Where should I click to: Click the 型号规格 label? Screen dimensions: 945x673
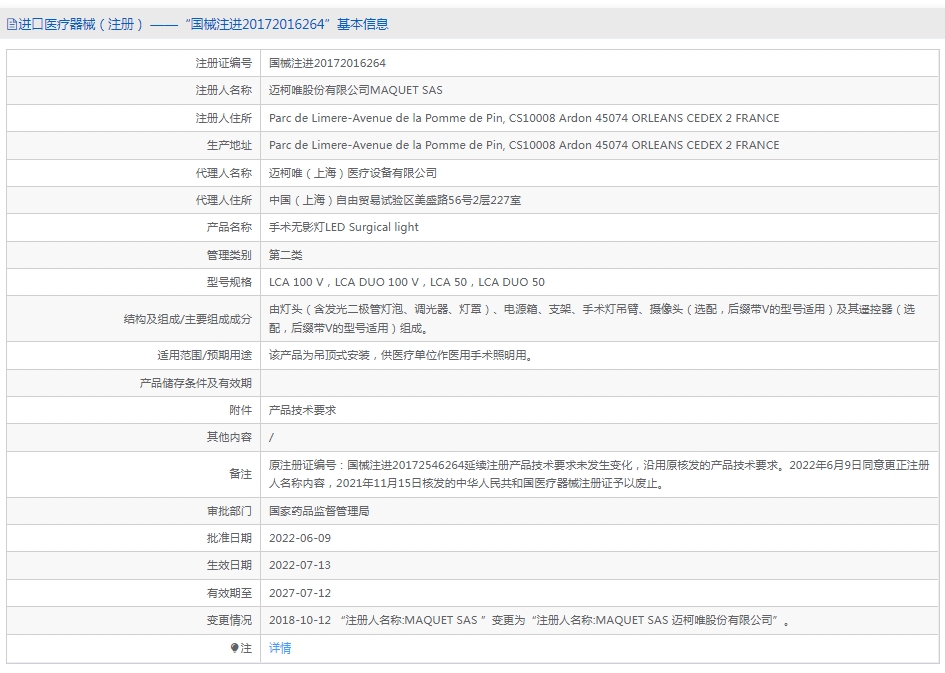229,282
